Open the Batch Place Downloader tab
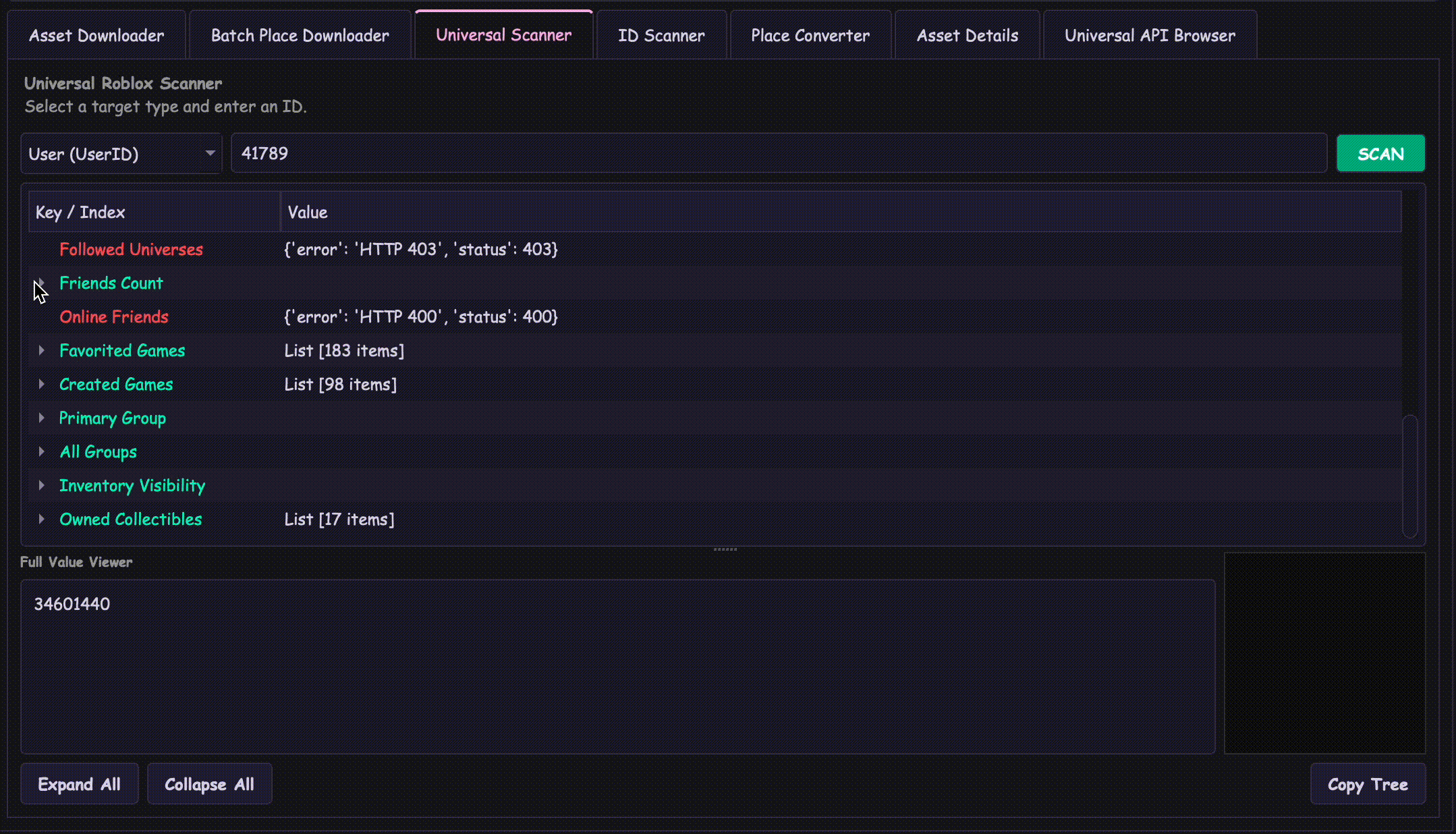The image size is (1456, 834). [300, 36]
